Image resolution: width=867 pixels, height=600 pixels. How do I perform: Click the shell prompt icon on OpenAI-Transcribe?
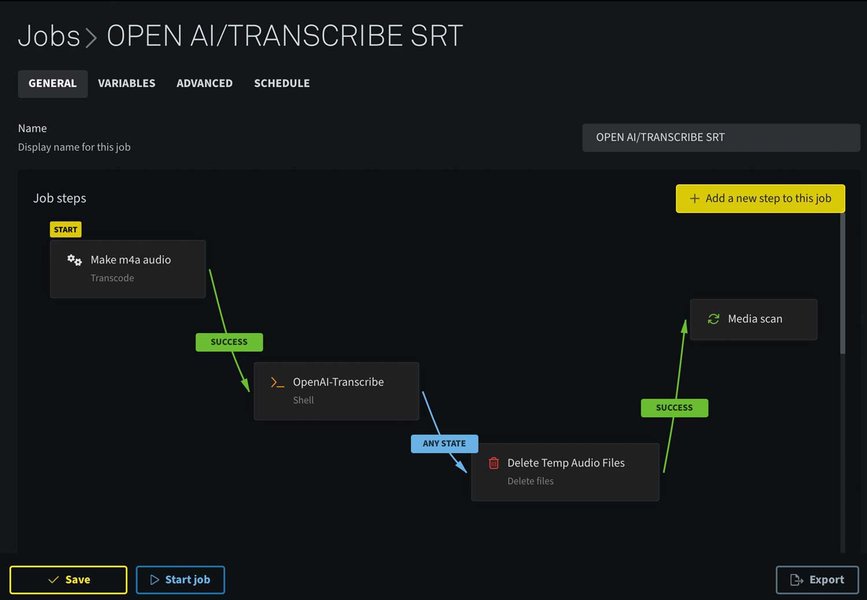click(x=277, y=382)
